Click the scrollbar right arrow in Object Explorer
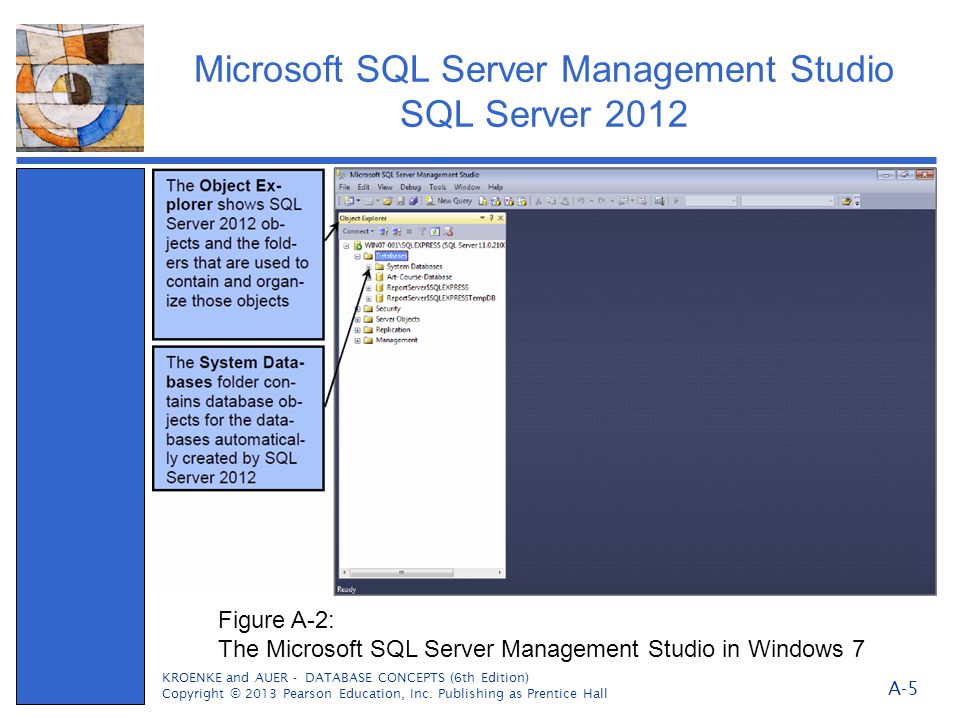Image resolution: width=960 pixels, height=720 pixels. click(x=500, y=572)
